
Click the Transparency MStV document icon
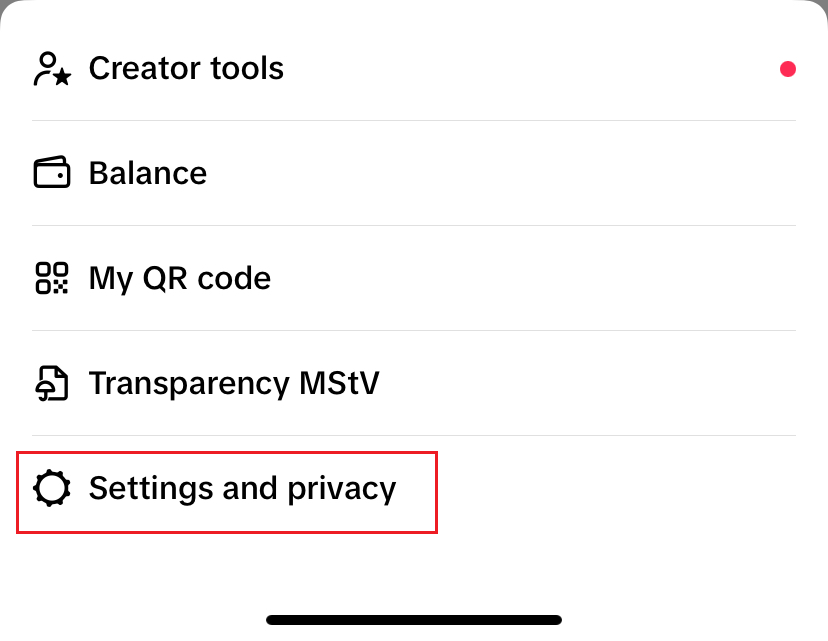point(52,382)
